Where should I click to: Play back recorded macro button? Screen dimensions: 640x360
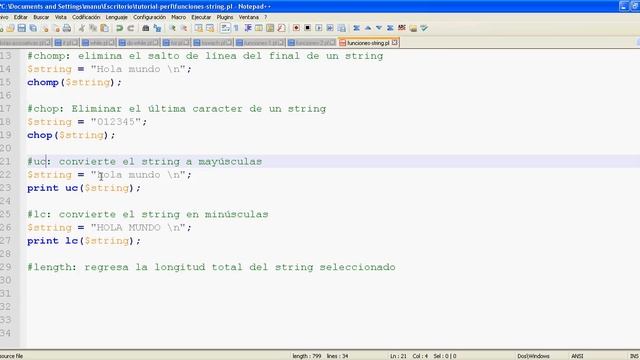pyautogui.click(x=319, y=28)
